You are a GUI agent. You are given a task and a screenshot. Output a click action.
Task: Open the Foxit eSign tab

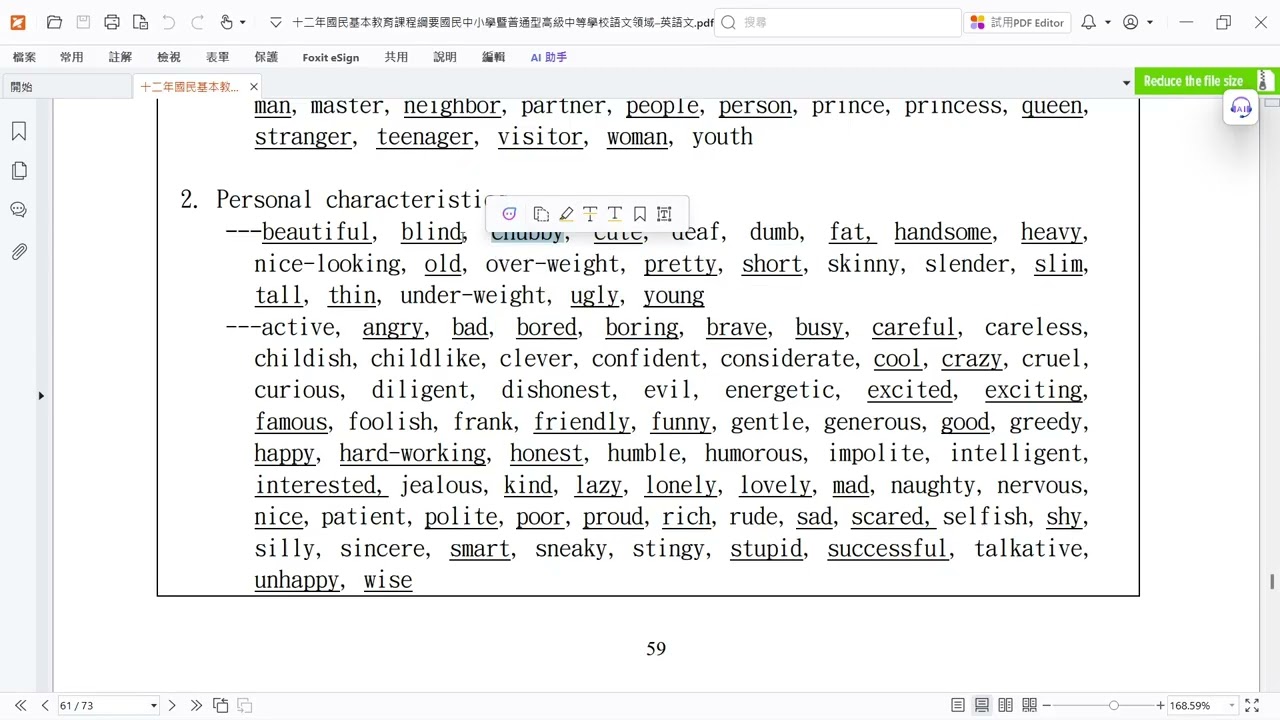330,57
